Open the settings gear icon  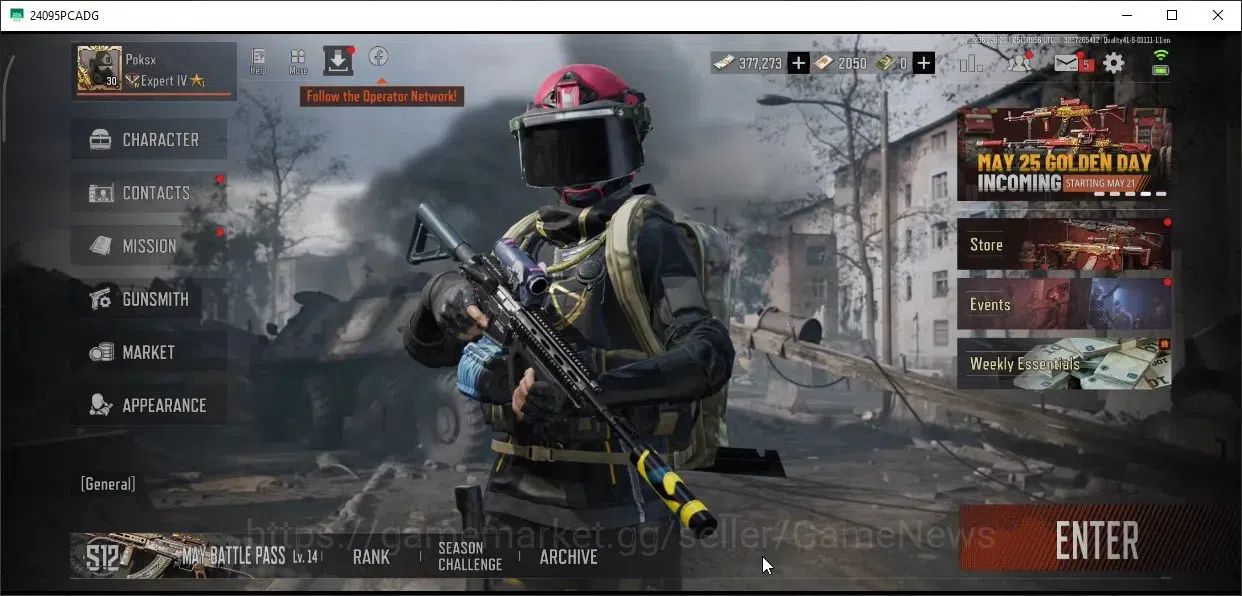tap(1113, 63)
